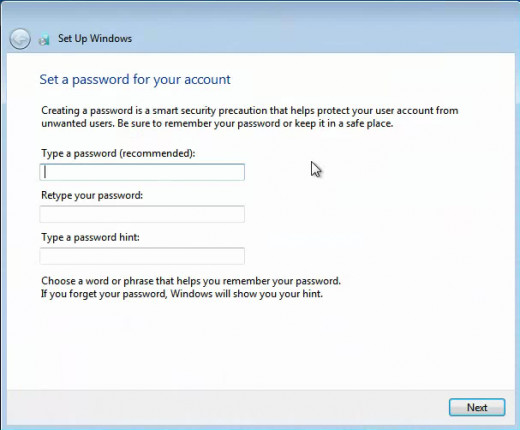
Task: Click the 'Type a password (recommended):' label
Action: point(118,153)
